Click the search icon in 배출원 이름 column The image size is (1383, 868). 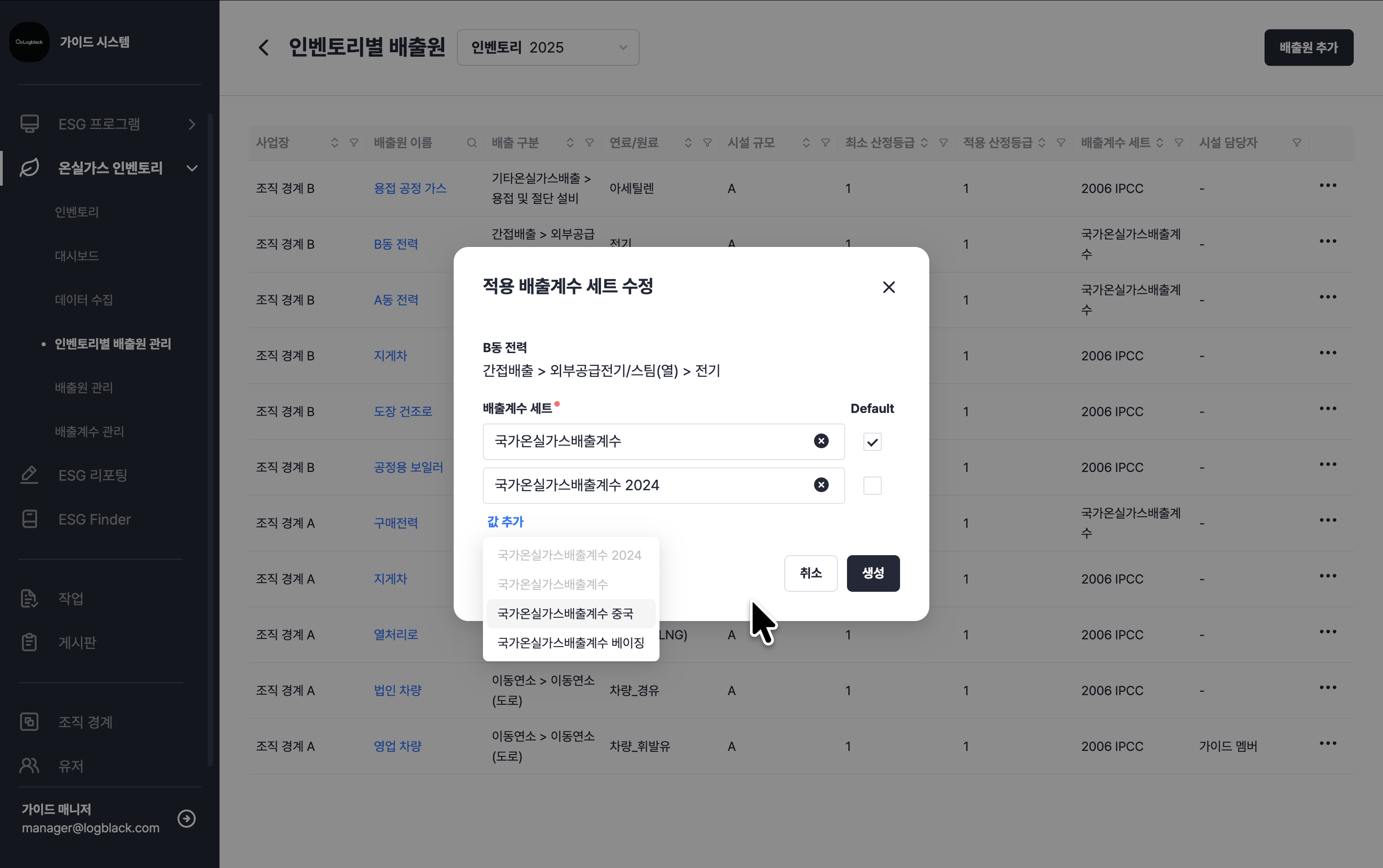[x=472, y=143]
